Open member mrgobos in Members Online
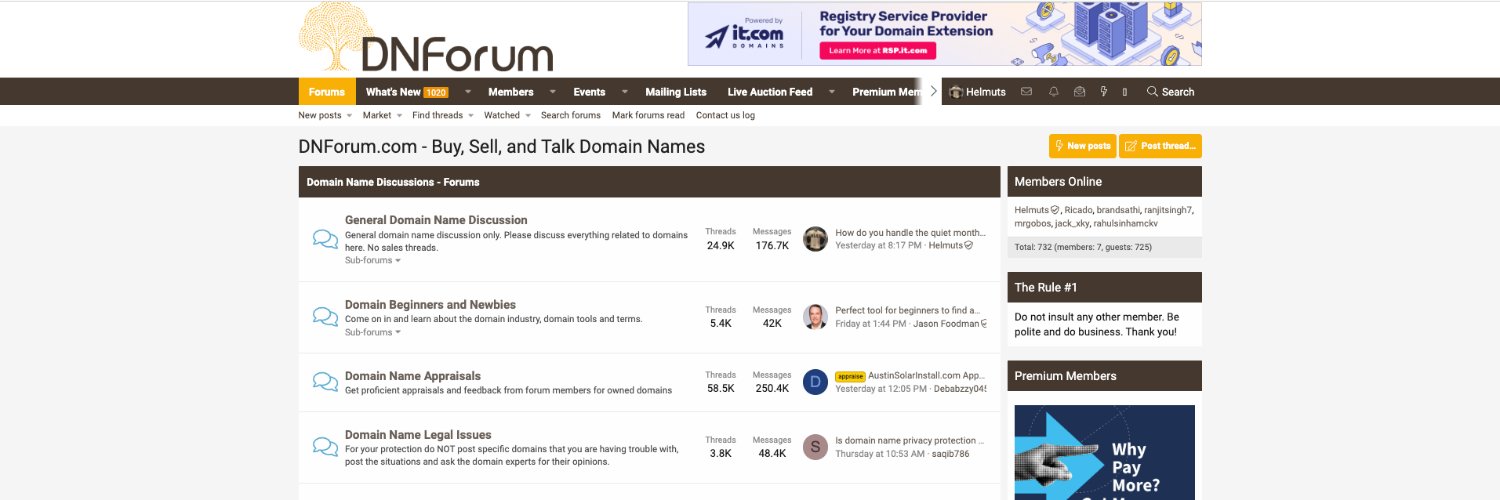Screen dimensions: 1500x500 point(1031,223)
